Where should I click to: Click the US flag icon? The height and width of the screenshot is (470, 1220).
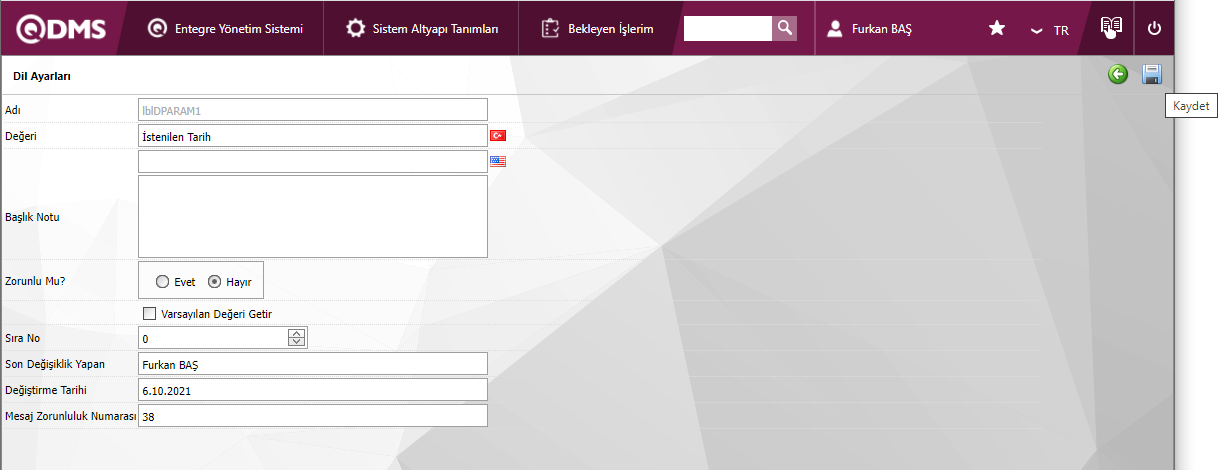tap(497, 161)
